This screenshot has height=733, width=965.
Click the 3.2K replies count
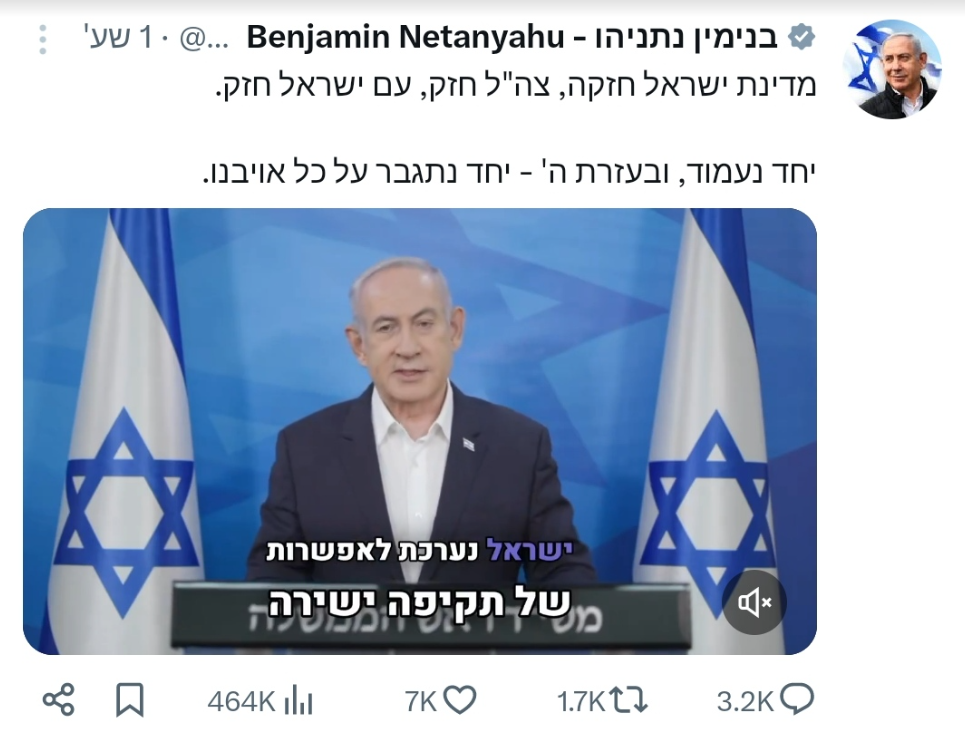pos(745,701)
